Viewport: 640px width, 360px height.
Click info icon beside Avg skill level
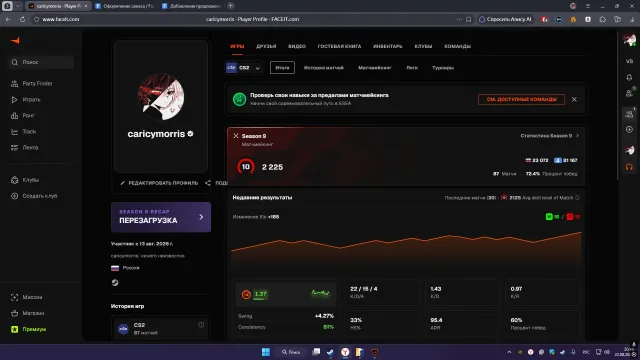click(x=577, y=198)
